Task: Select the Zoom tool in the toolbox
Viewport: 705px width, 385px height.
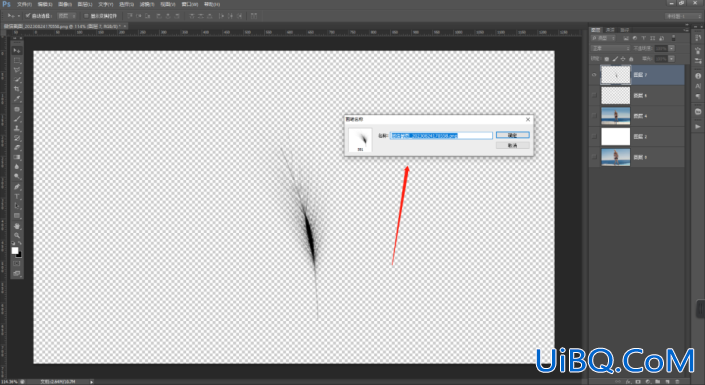Action: [17, 236]
